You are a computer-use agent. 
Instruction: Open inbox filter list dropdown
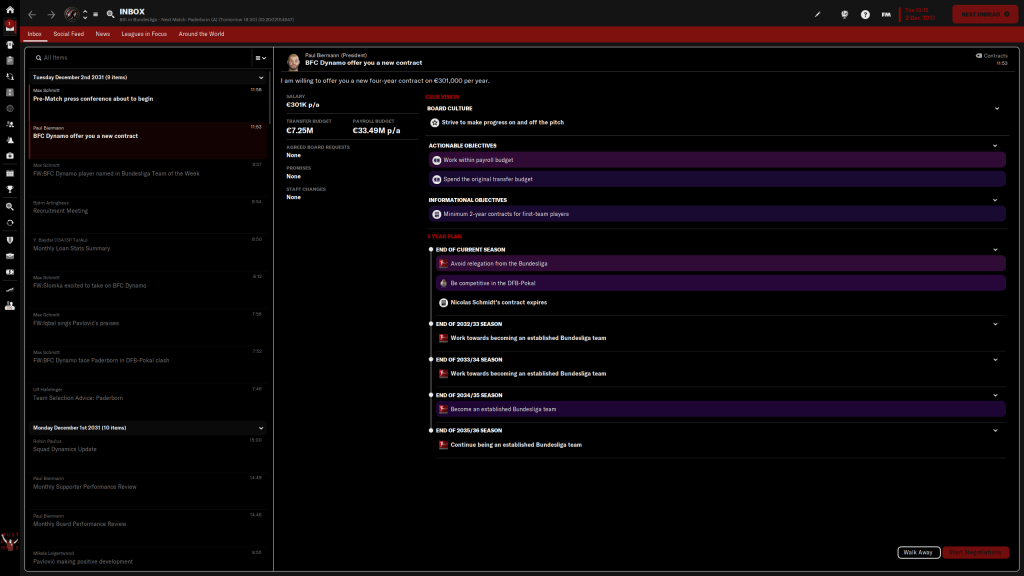click(260, 58)
